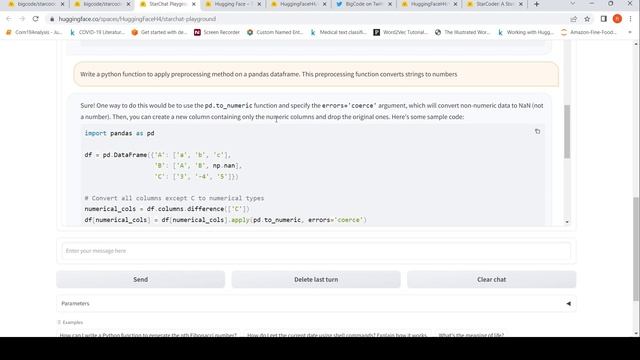Click the page vertical scrollbar thumb
This screenshot has width=640, height=360.
point(636,249)
